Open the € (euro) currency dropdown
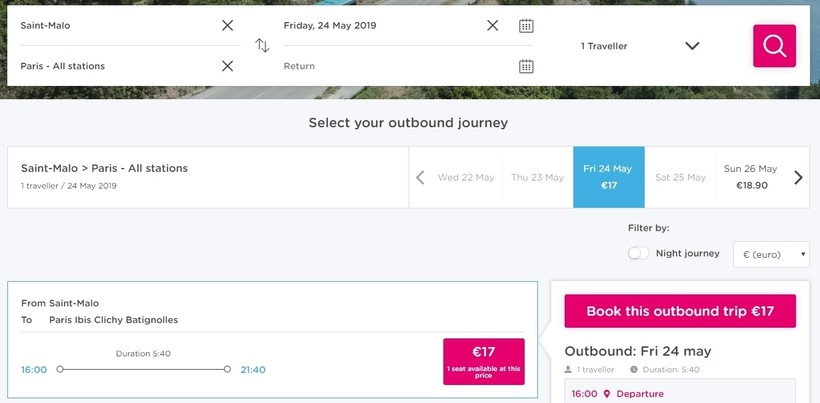The width and height of the screenshot is (820, 403). pyautogui.click(x=771, y=255)
